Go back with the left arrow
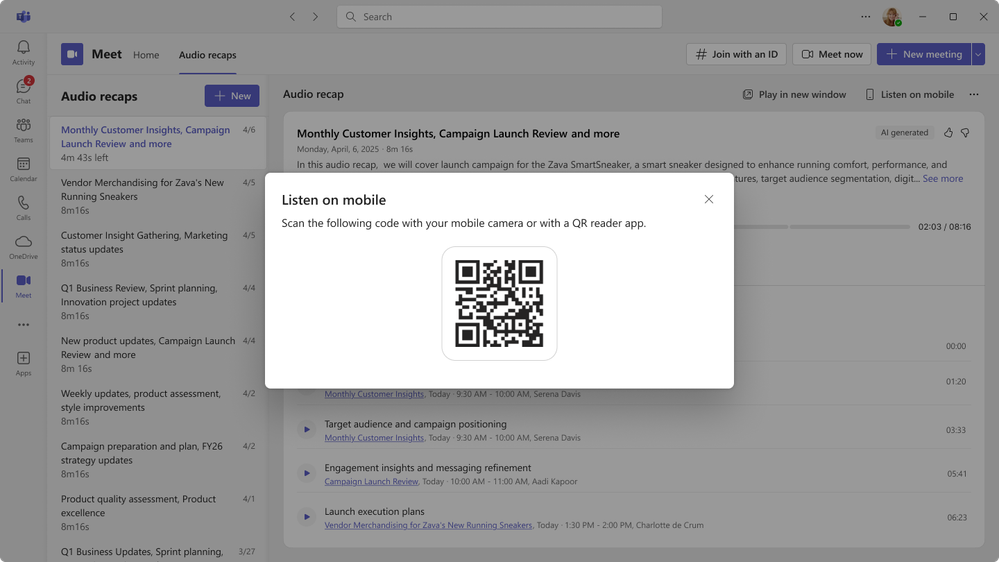Image resolution: width=999 pixels, height=562 pixels. [x=292, y=17]
